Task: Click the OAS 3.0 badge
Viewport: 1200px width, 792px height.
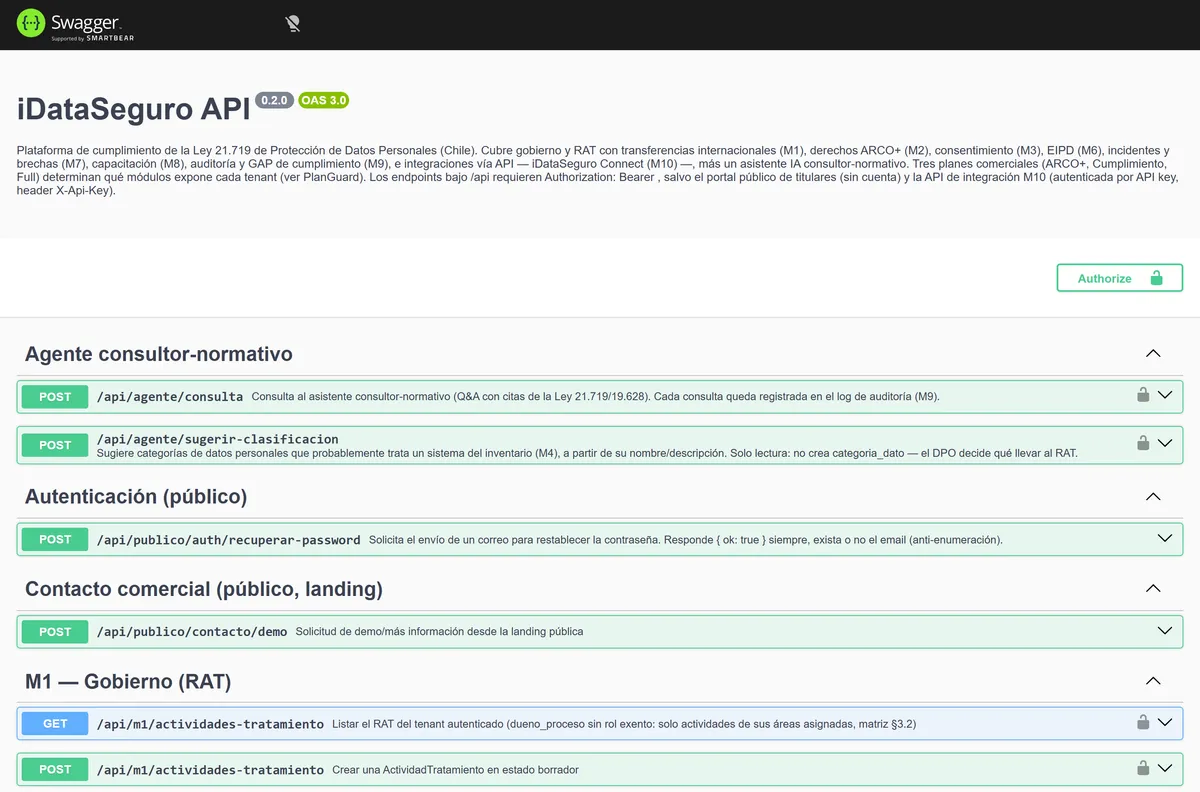Action: 323,100
